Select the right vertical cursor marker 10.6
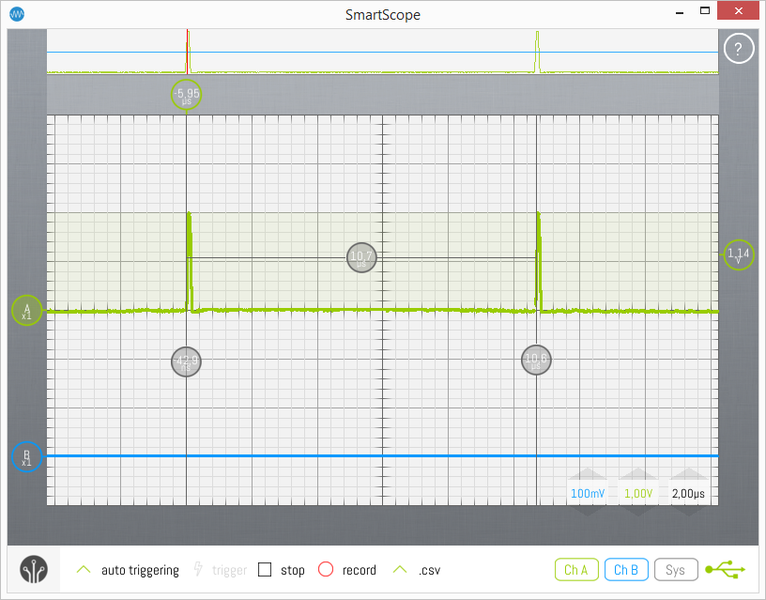766x600 pixels. 536,361
